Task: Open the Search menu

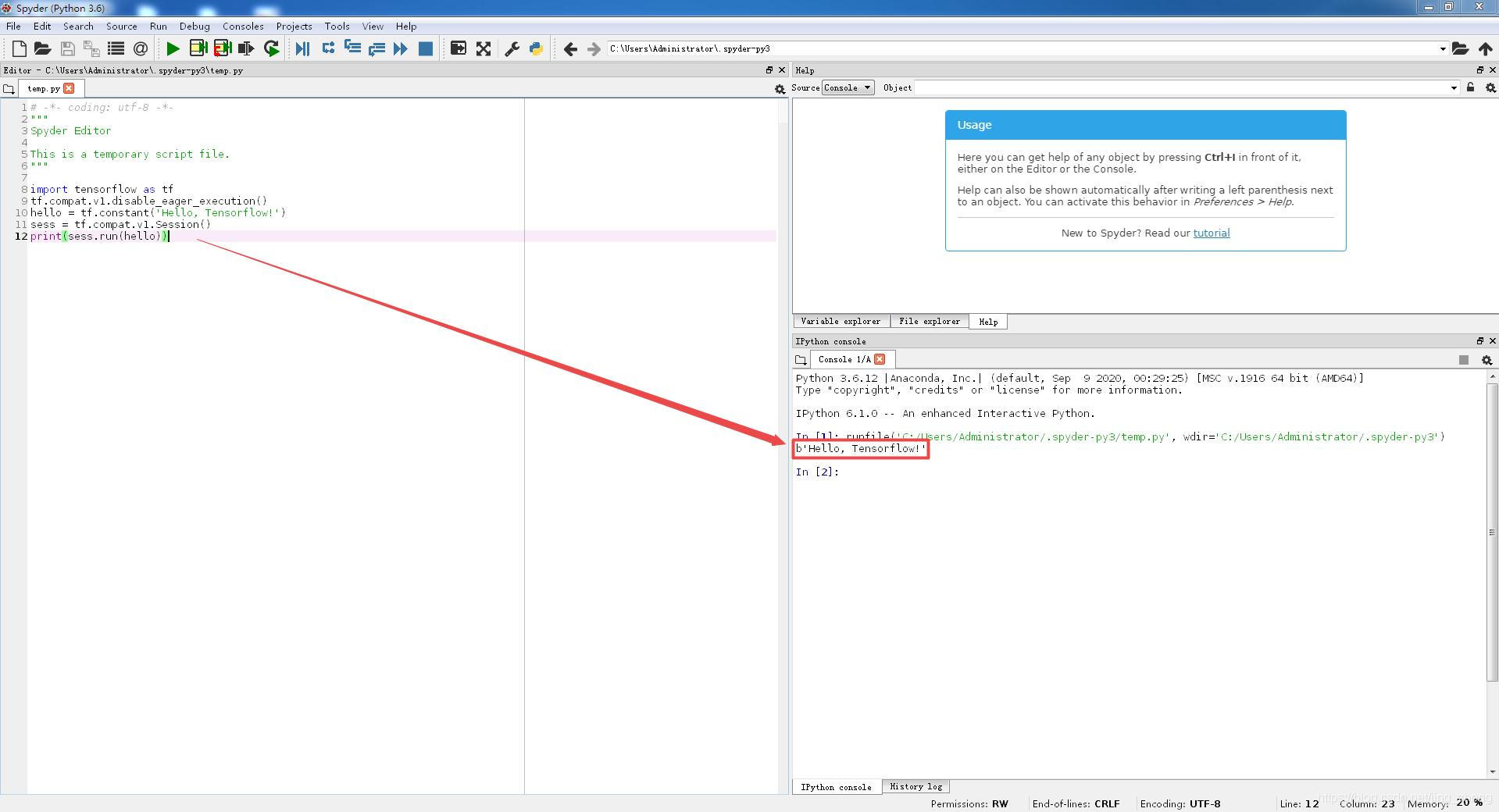Action: pos(78,26)
